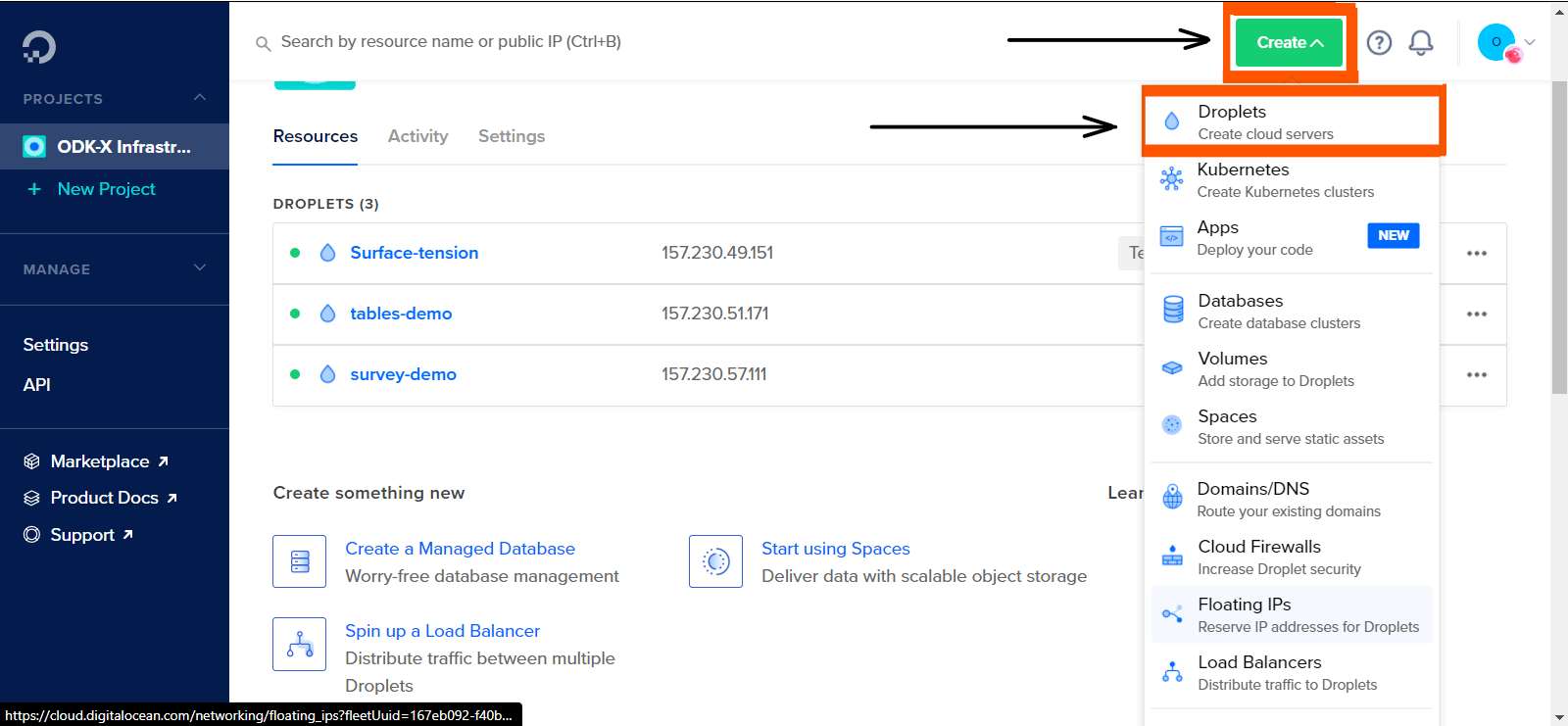Open the notifications bell icon
The height and width of the screenshot is (726, 1568).
(1421, 42)
